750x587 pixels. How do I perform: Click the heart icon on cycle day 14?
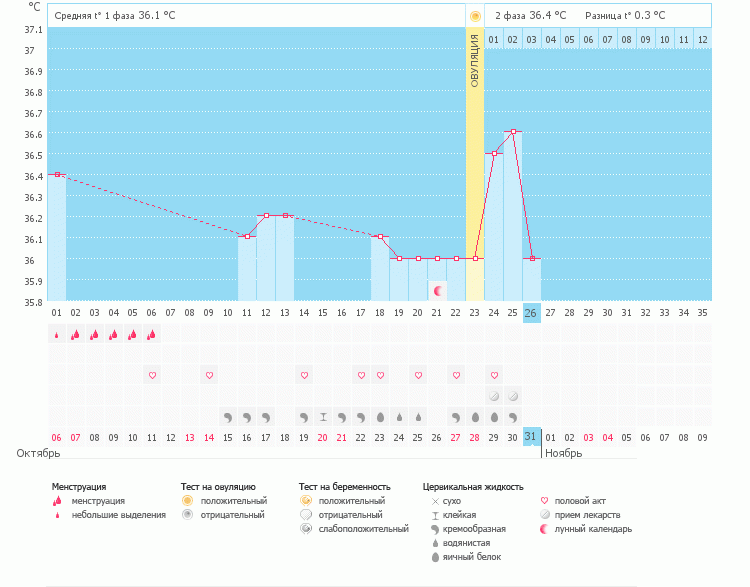[304, 375]
